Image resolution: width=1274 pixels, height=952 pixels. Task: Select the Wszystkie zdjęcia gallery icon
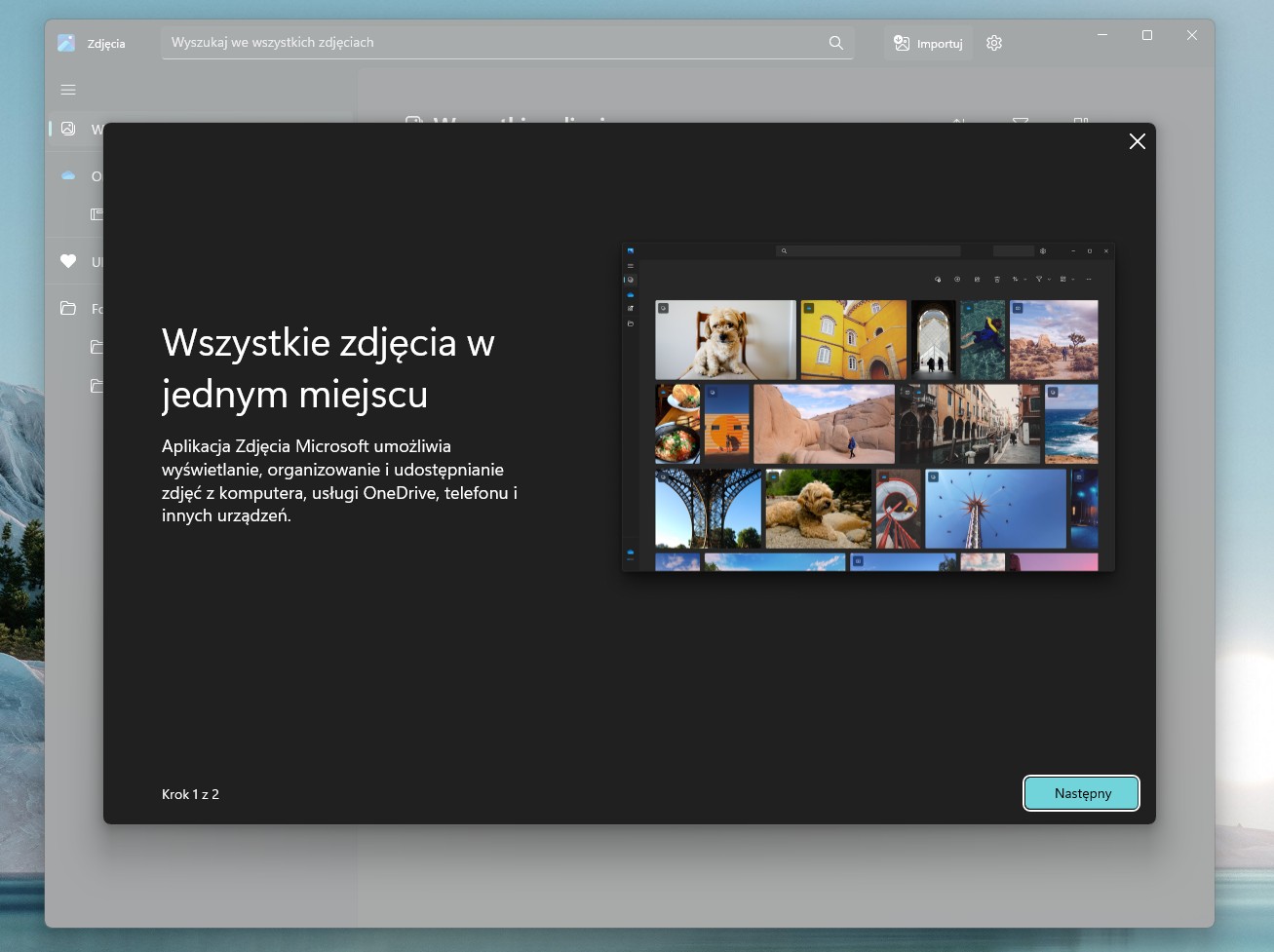(67, 129)
